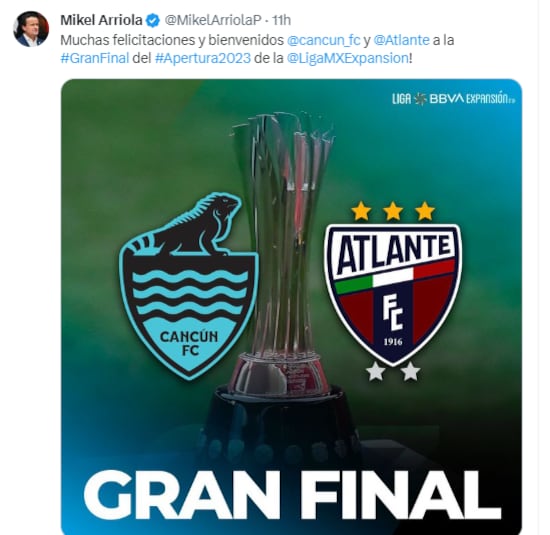Click the Cancún FC iguana crest
Viewport: 550px width, 535px height.
coord(188,286)
